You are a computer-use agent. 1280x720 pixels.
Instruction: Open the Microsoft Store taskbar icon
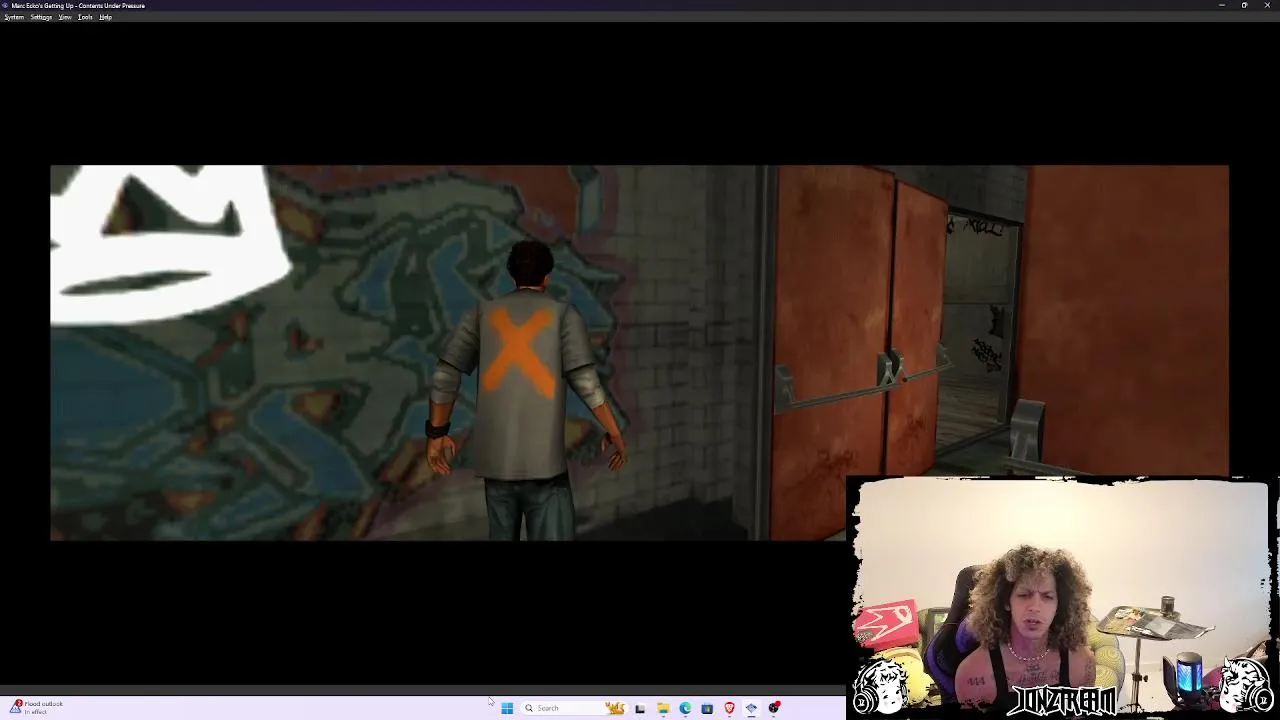pos(707,708)
